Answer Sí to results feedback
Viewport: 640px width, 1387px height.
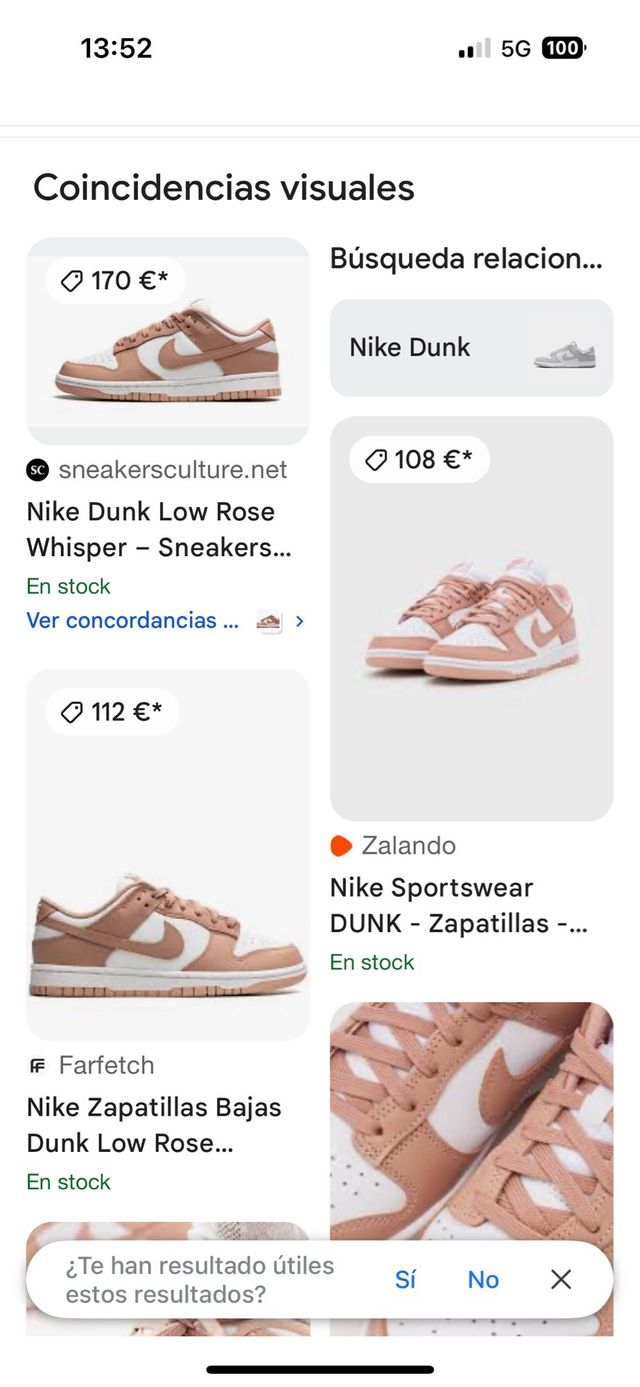click(x=405, y=1279)
